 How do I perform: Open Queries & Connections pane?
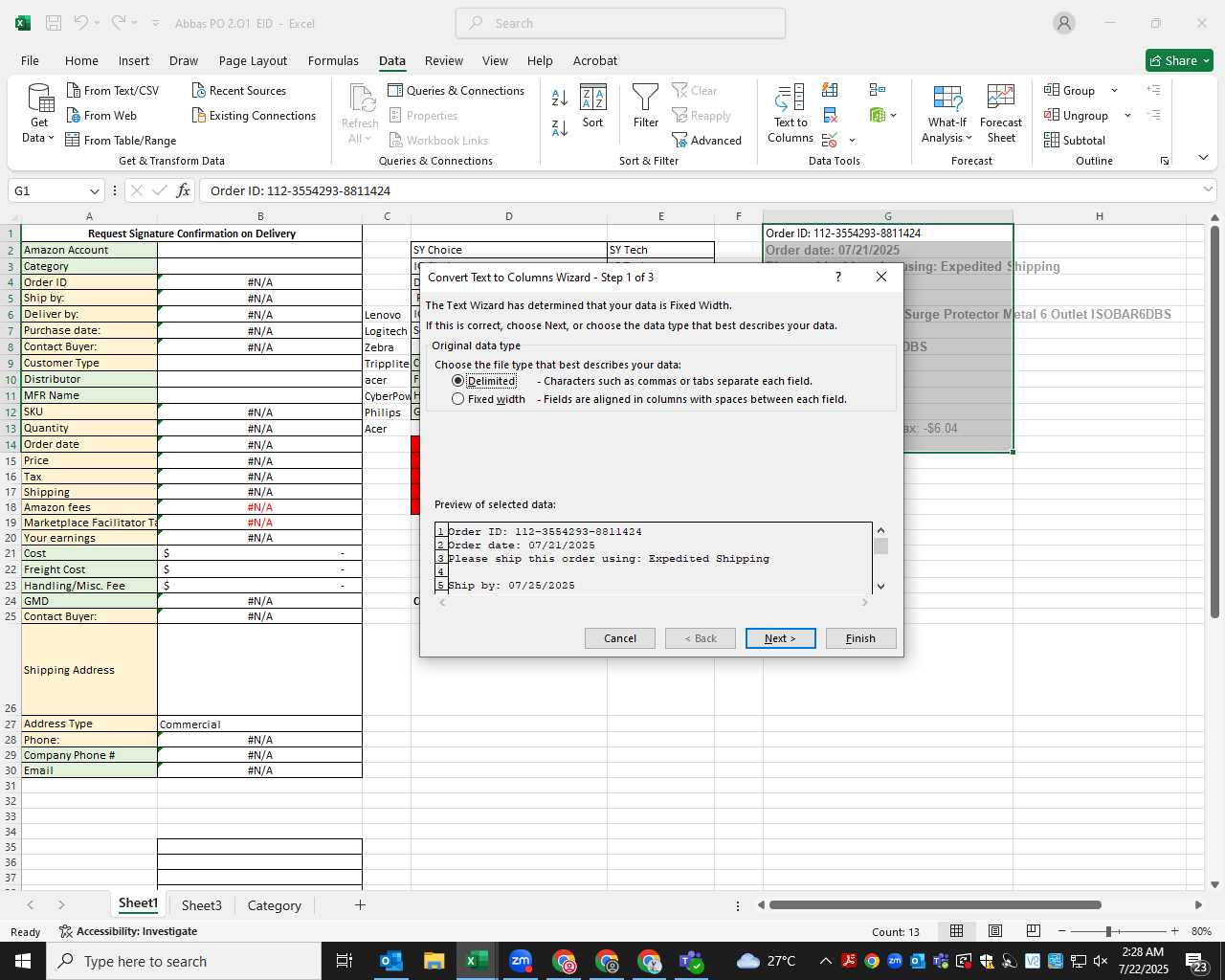pos(456,90)
